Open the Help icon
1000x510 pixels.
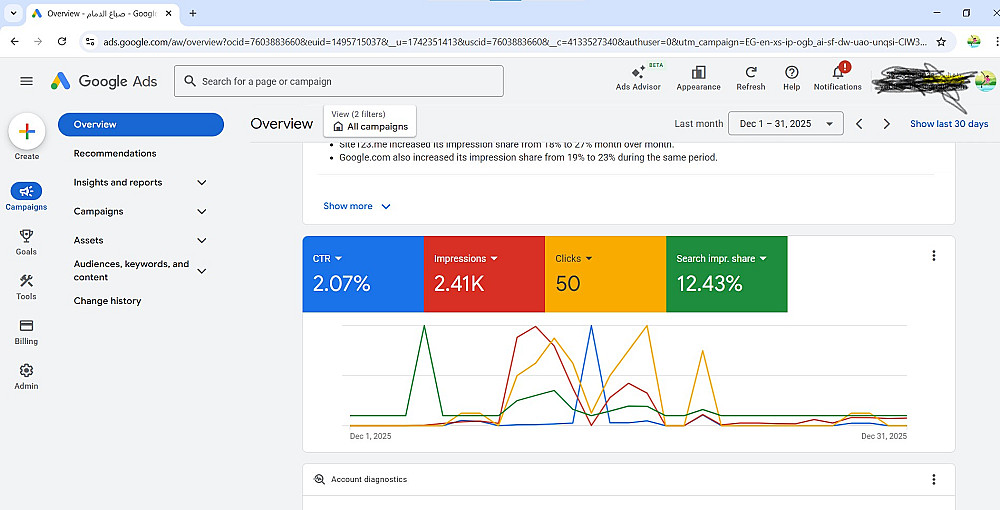(792, 73)
